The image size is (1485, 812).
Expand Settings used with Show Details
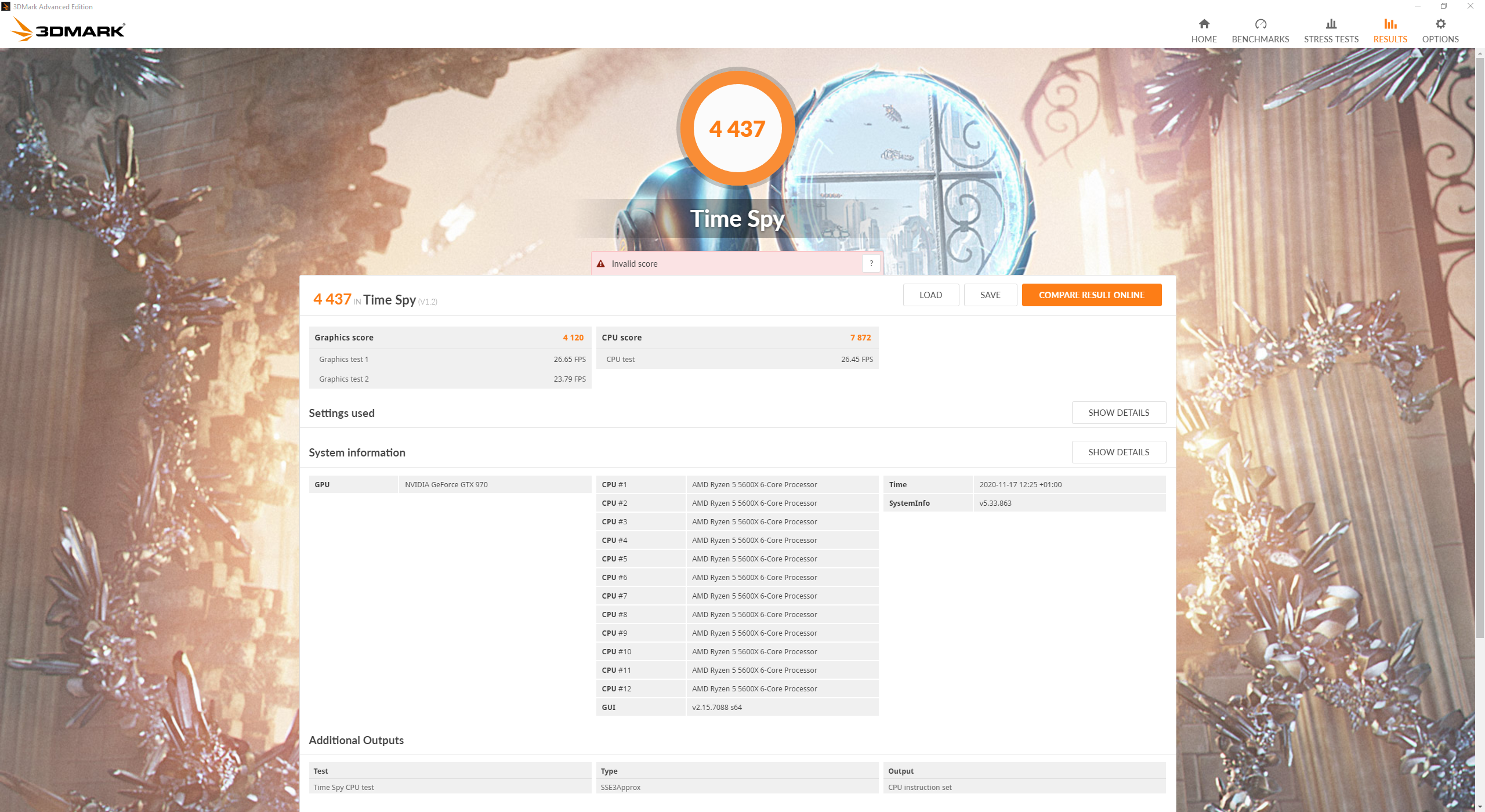click(x=1118, y=413)
